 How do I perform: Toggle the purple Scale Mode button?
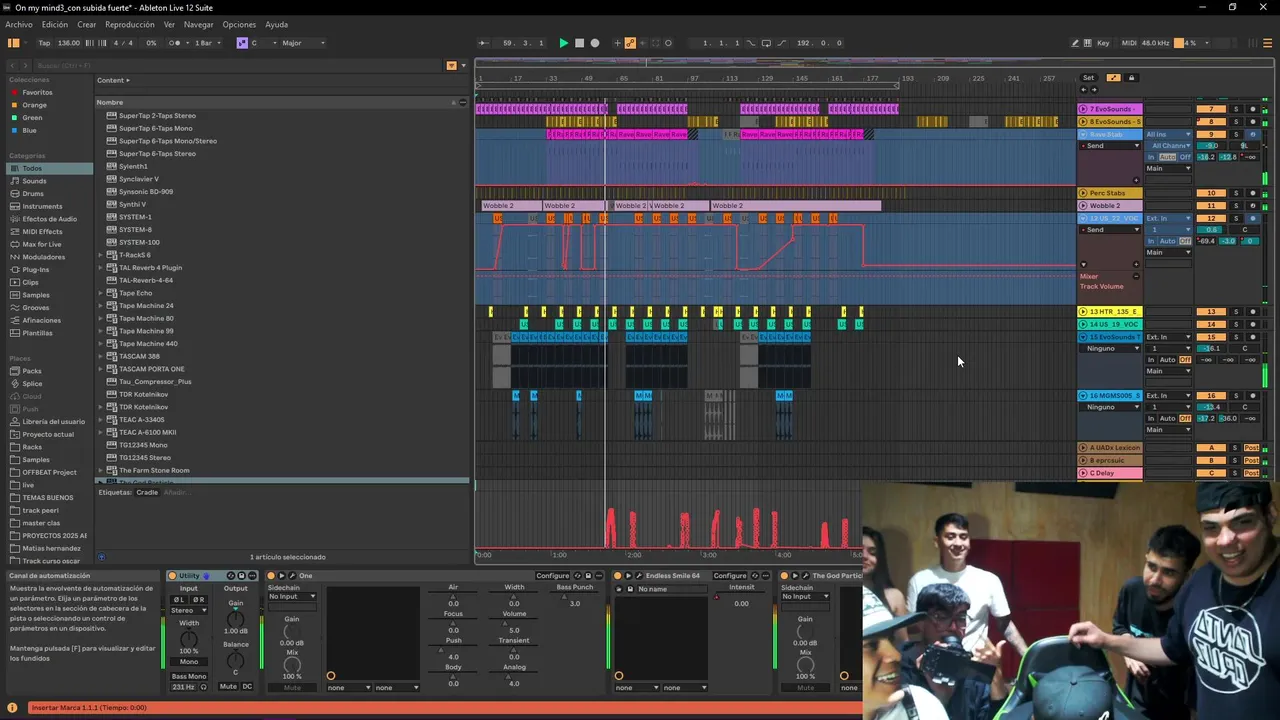(x=241, y=43)
